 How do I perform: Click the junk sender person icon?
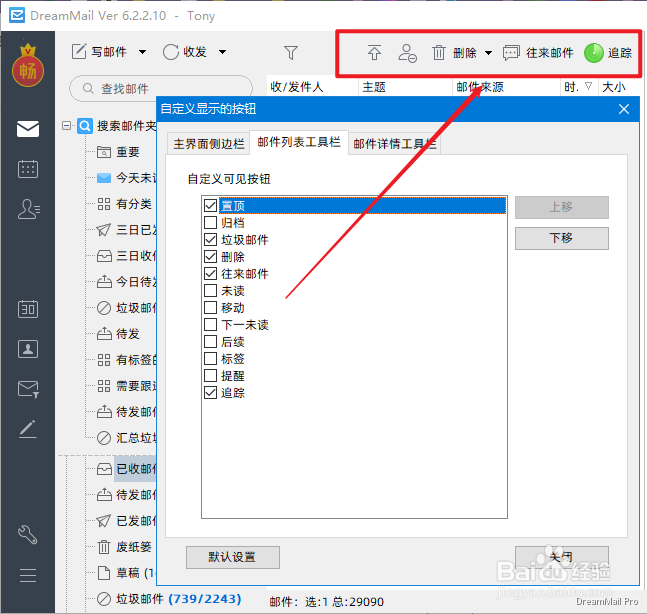point(407,53)
